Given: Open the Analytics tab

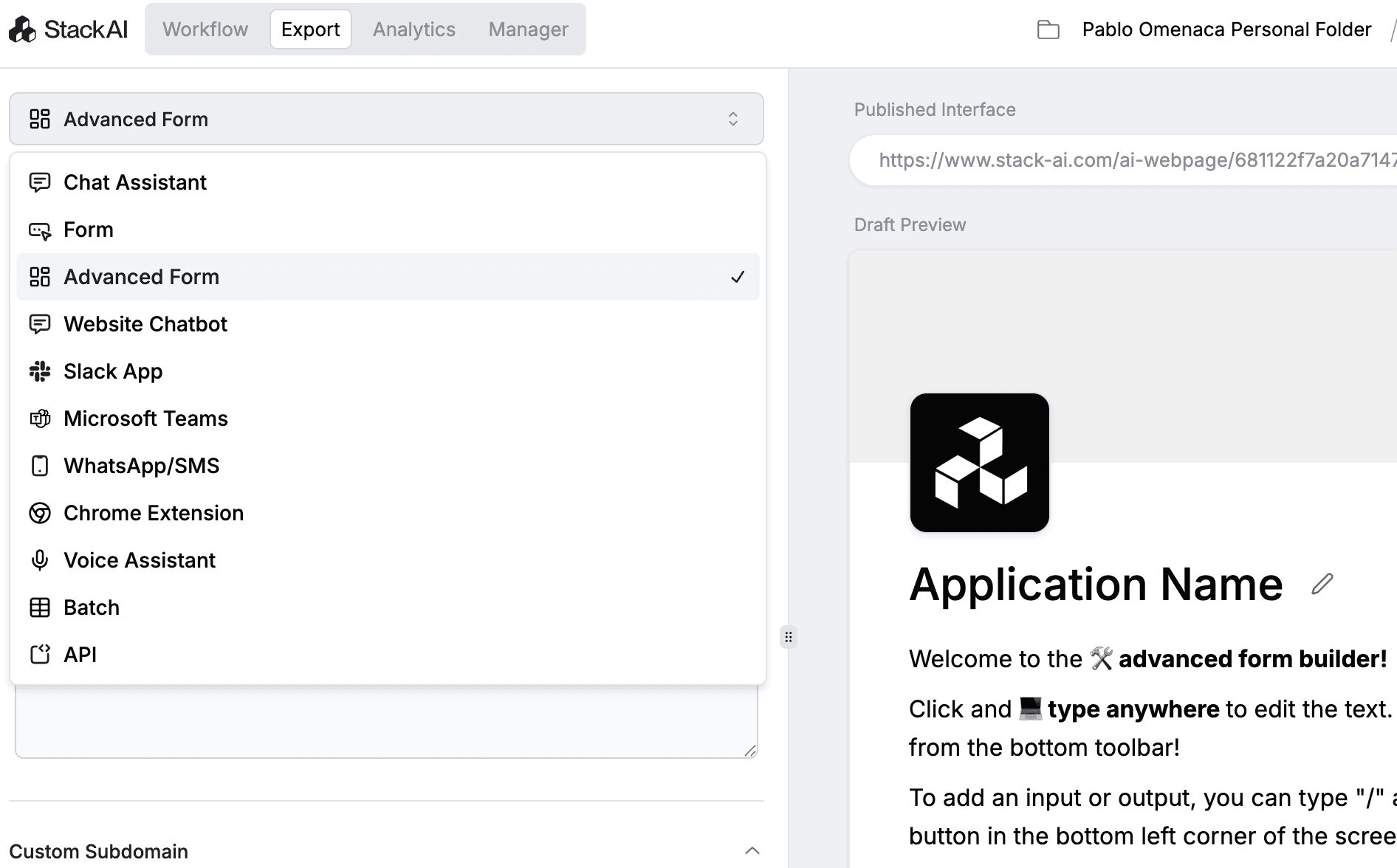Looking at the screenshot, I should coord(413,30).
